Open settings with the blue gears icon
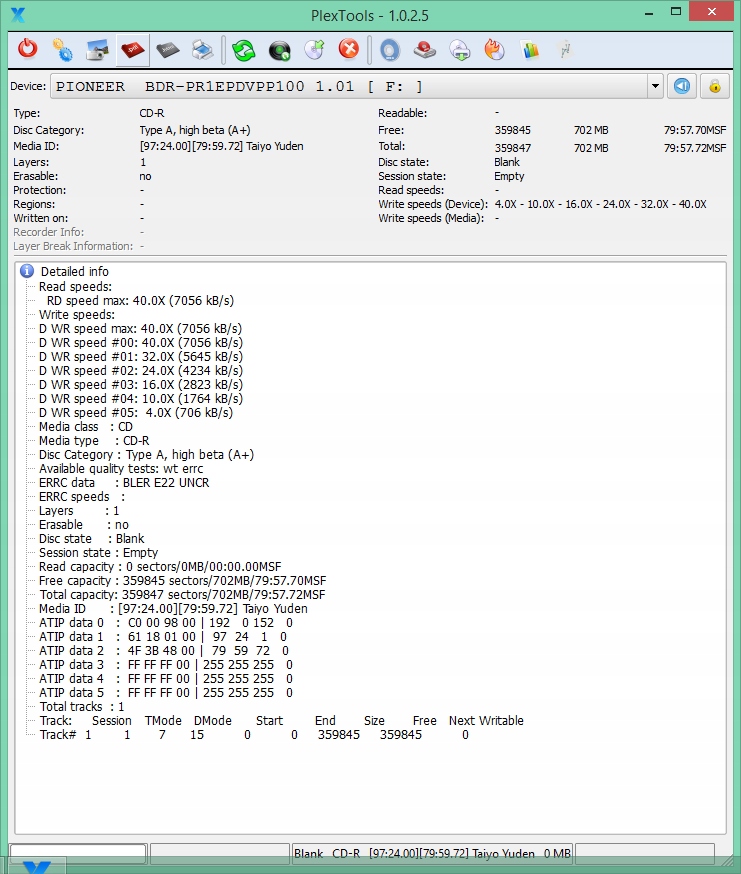Image resolution: width=741 pixels, height=874 pixels. click(x=62, y=49)
